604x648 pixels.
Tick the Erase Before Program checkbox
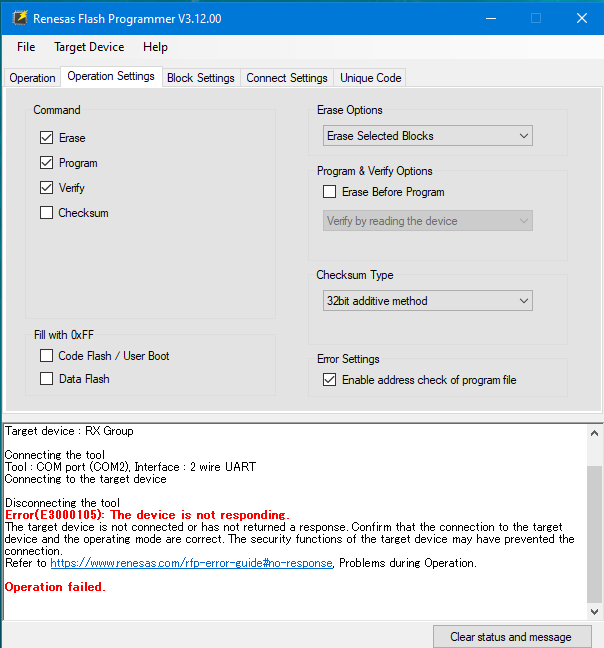pos(330,192)
